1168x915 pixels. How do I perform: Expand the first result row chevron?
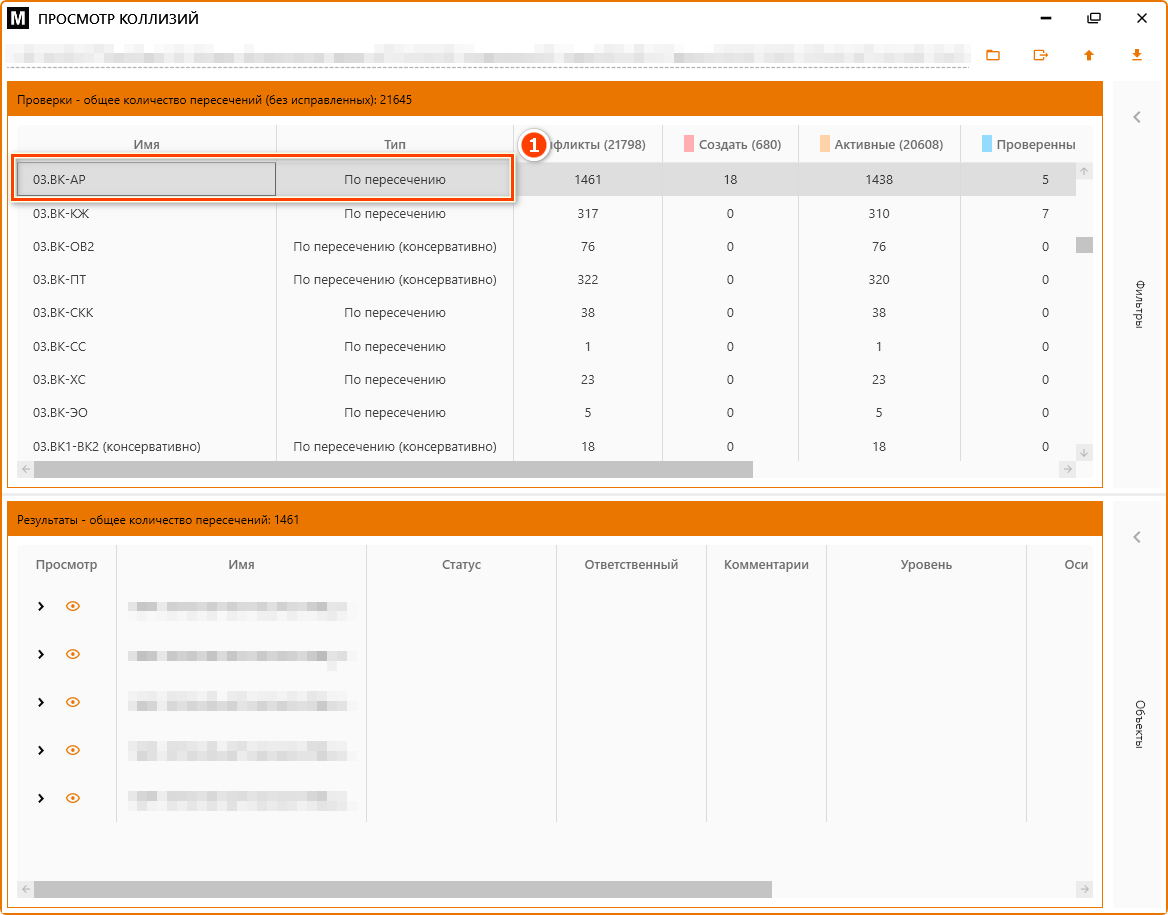(41, 606)
